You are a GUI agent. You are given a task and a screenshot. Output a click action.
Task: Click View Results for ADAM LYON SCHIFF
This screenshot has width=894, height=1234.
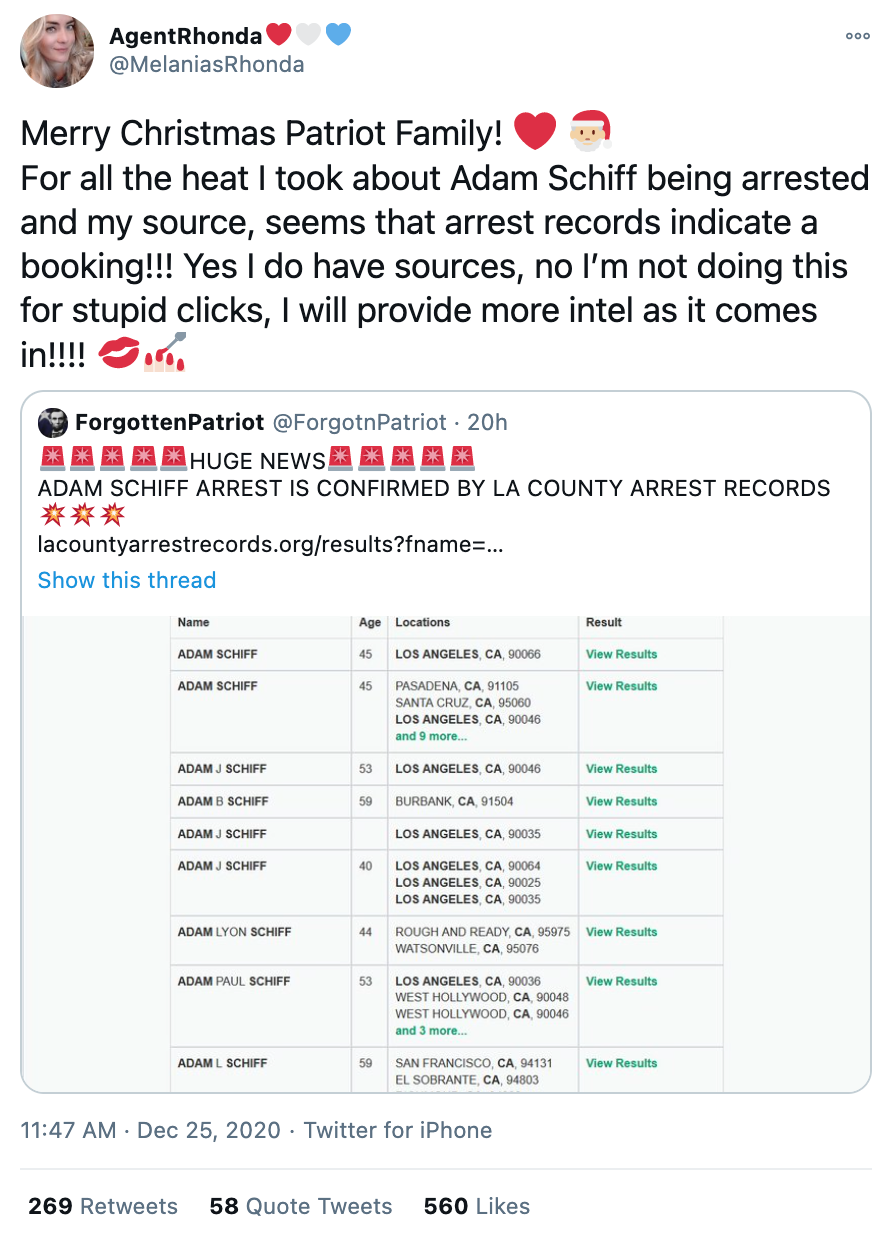coord(621,932)
